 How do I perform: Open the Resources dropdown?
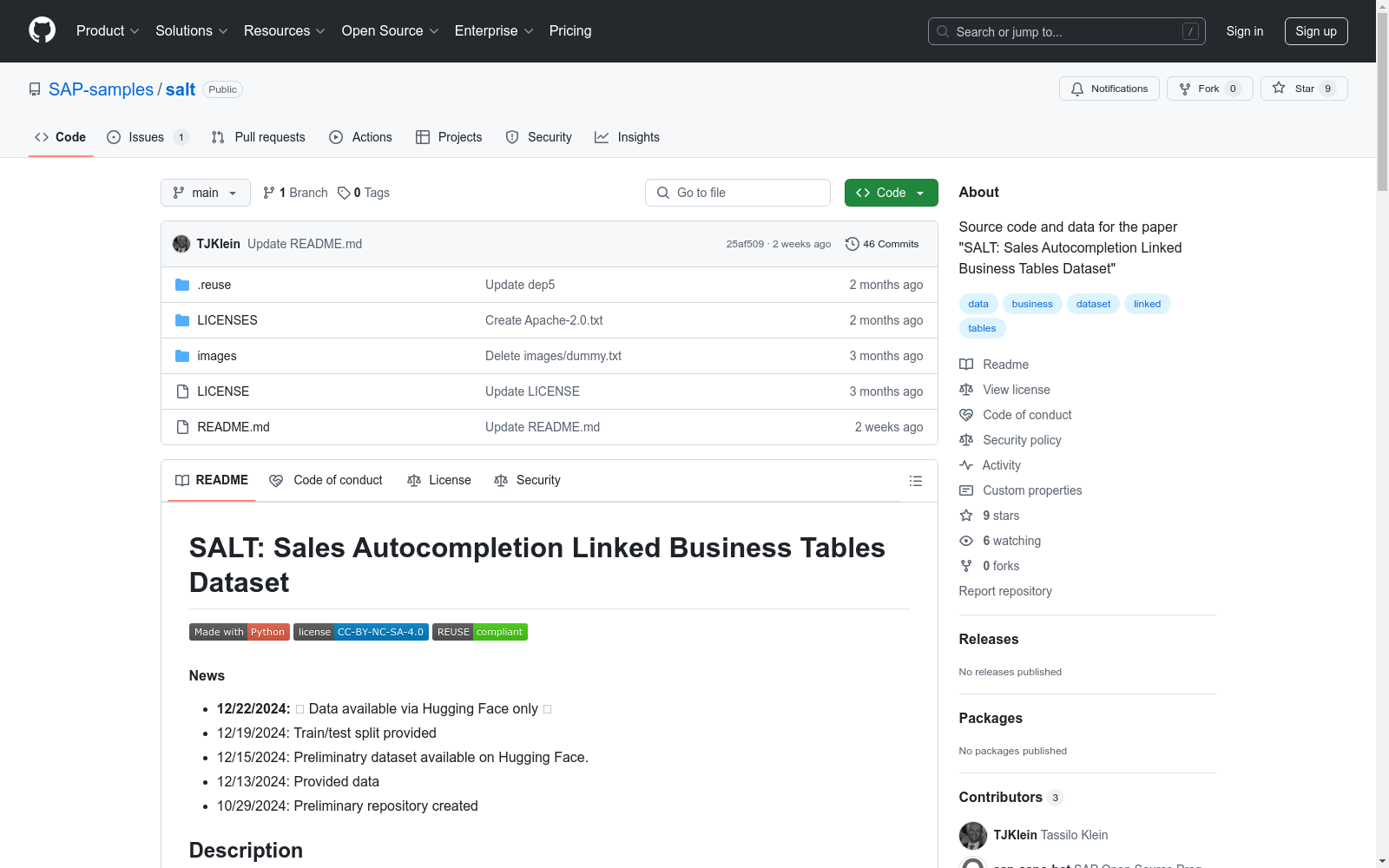(285, 31)
